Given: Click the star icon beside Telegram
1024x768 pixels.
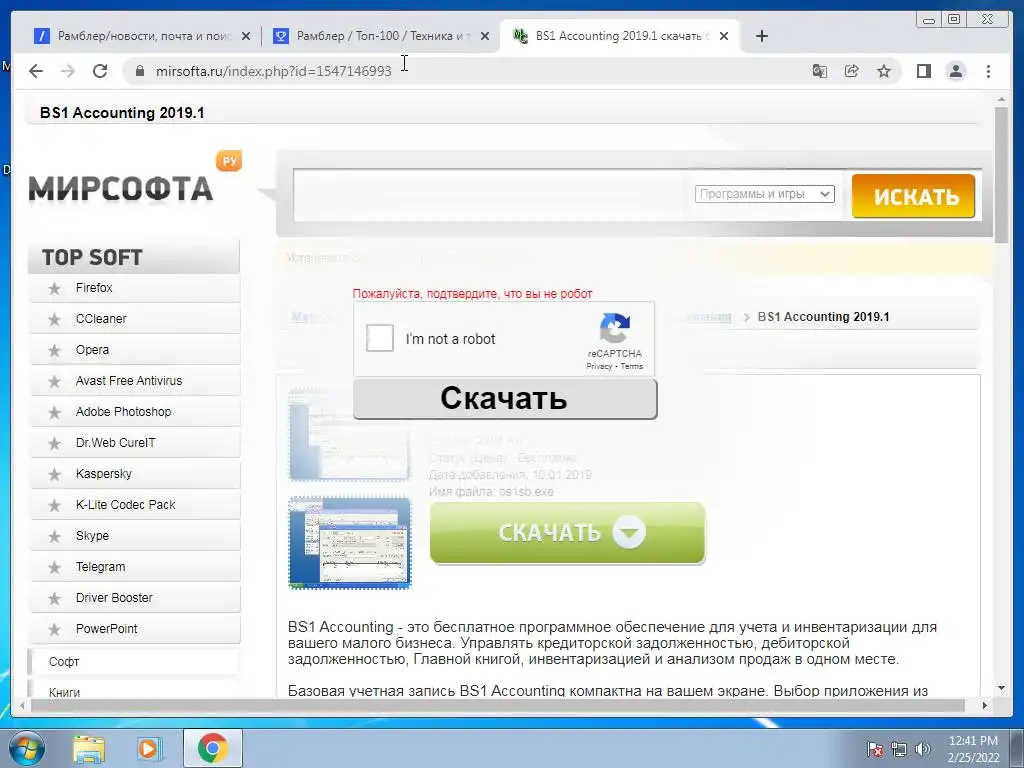Looking at the screenshot, I should click(x=55, y=568).
